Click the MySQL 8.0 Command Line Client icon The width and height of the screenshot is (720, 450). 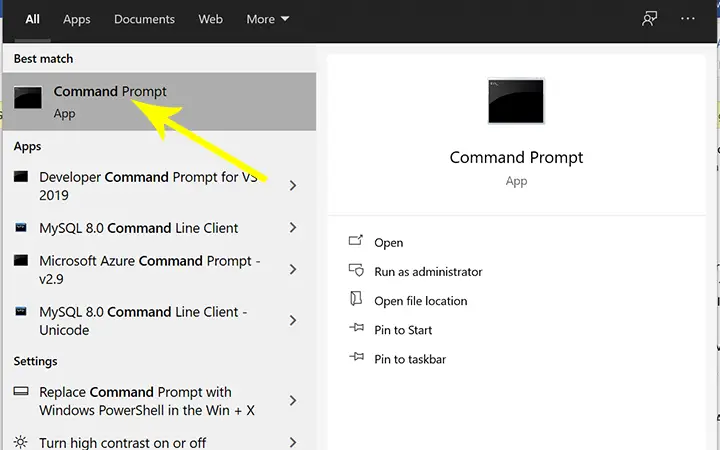[21, 227]
